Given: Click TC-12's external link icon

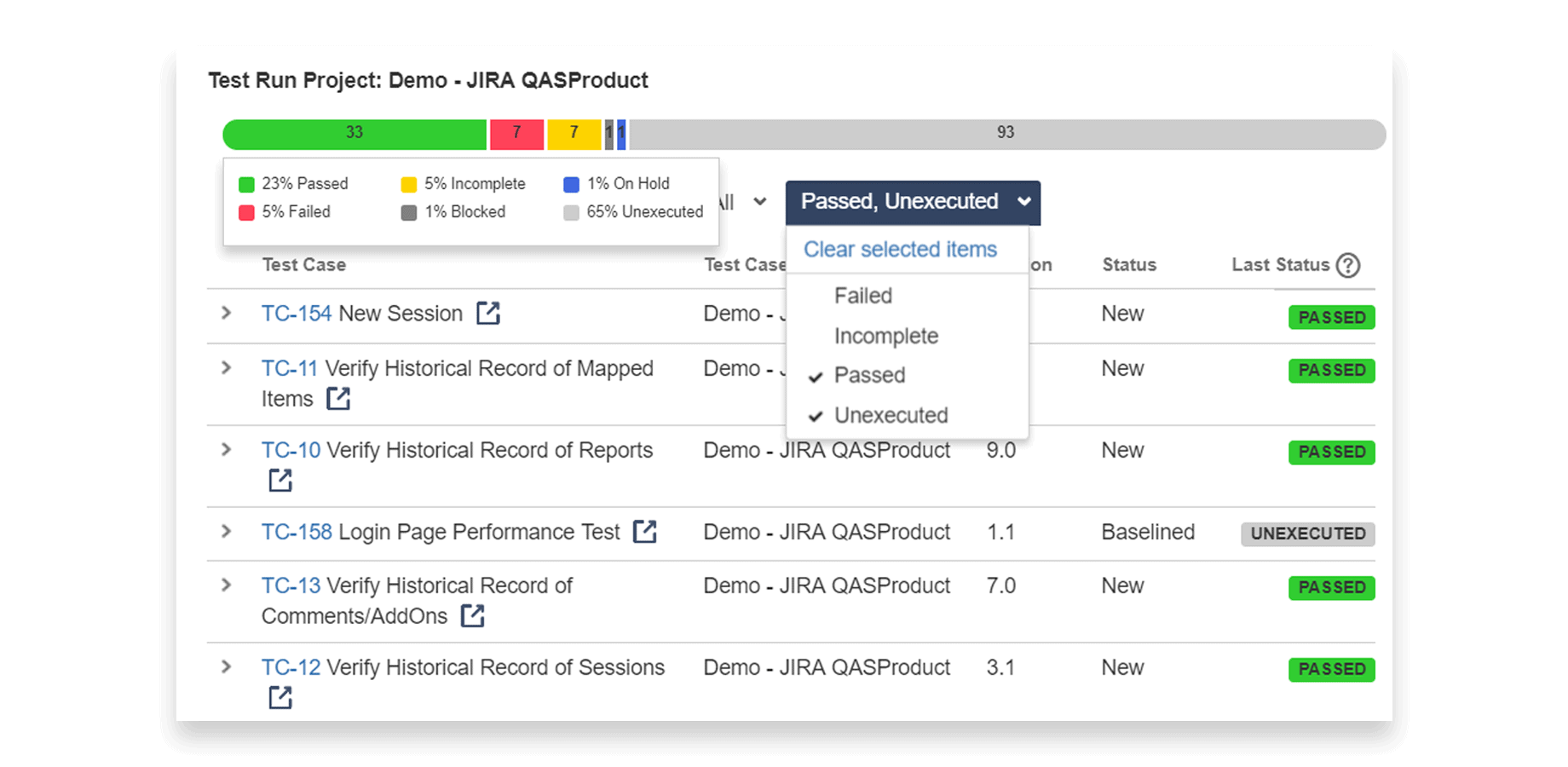Looking at the screenshot, I should (280, 698).
